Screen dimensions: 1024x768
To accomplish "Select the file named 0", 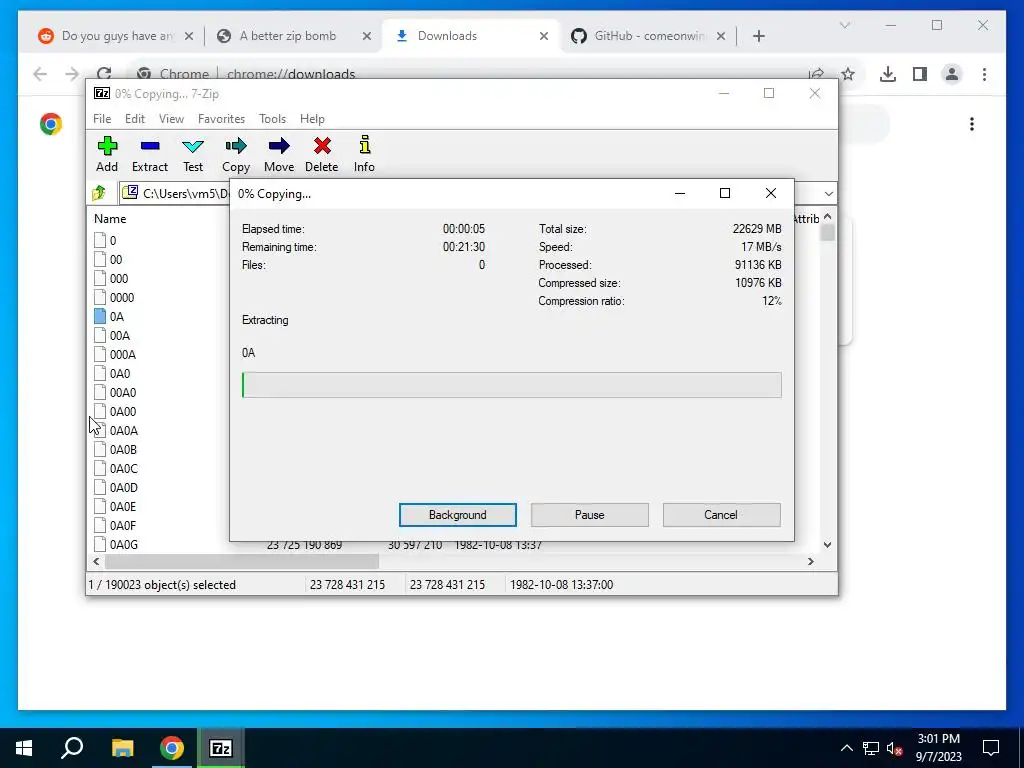I will coord(105,240).
